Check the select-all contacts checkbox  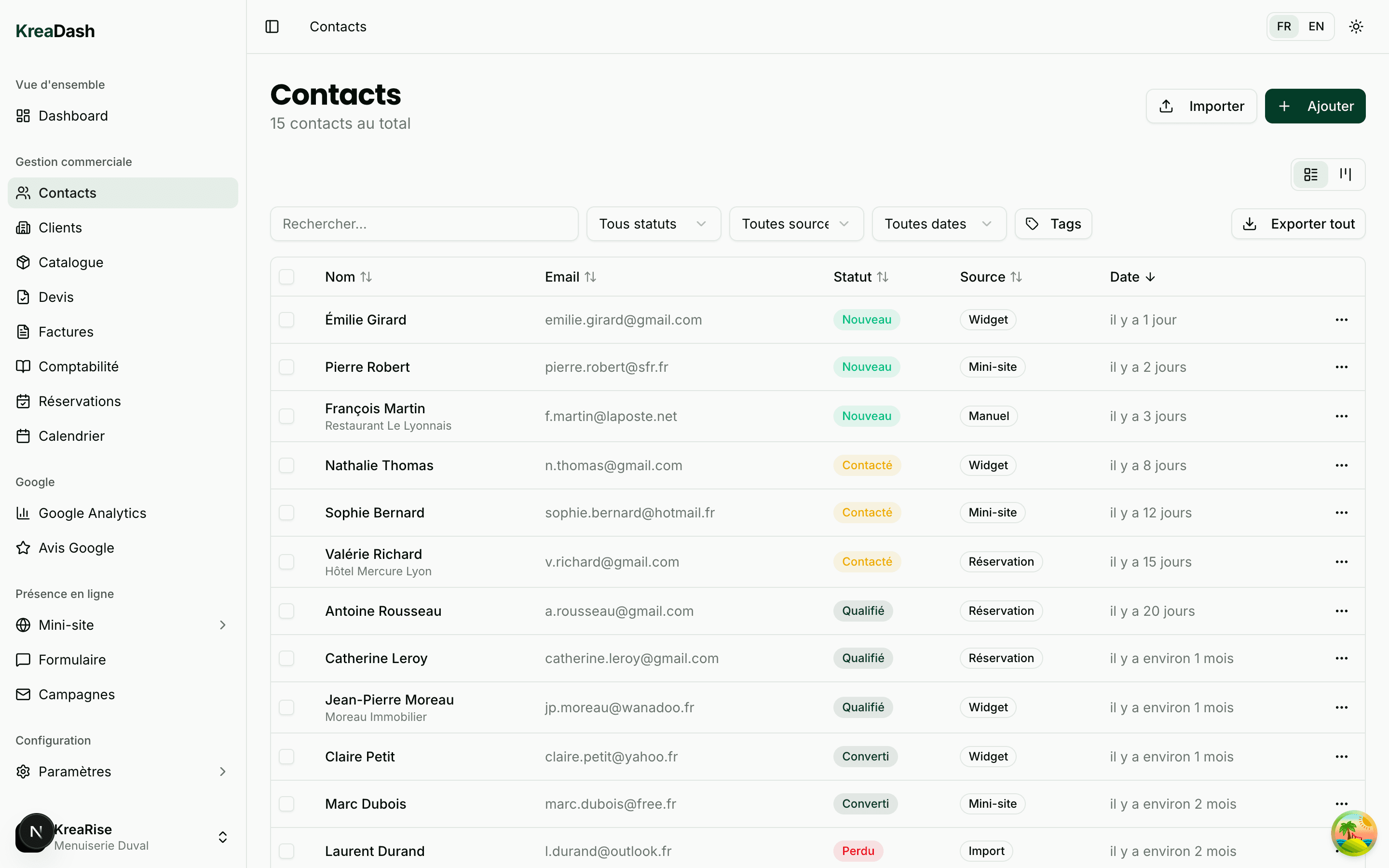click(x=287, y=277)
